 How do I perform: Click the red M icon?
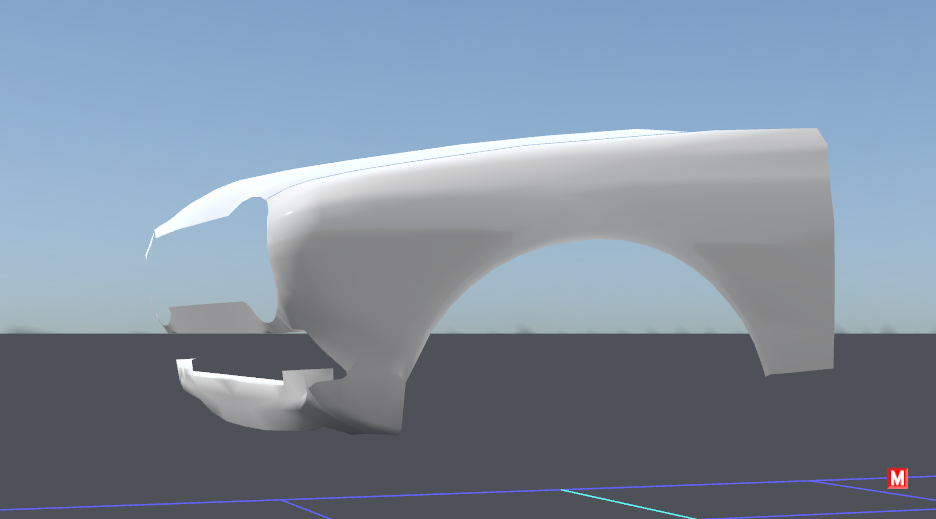click(897, 478)
